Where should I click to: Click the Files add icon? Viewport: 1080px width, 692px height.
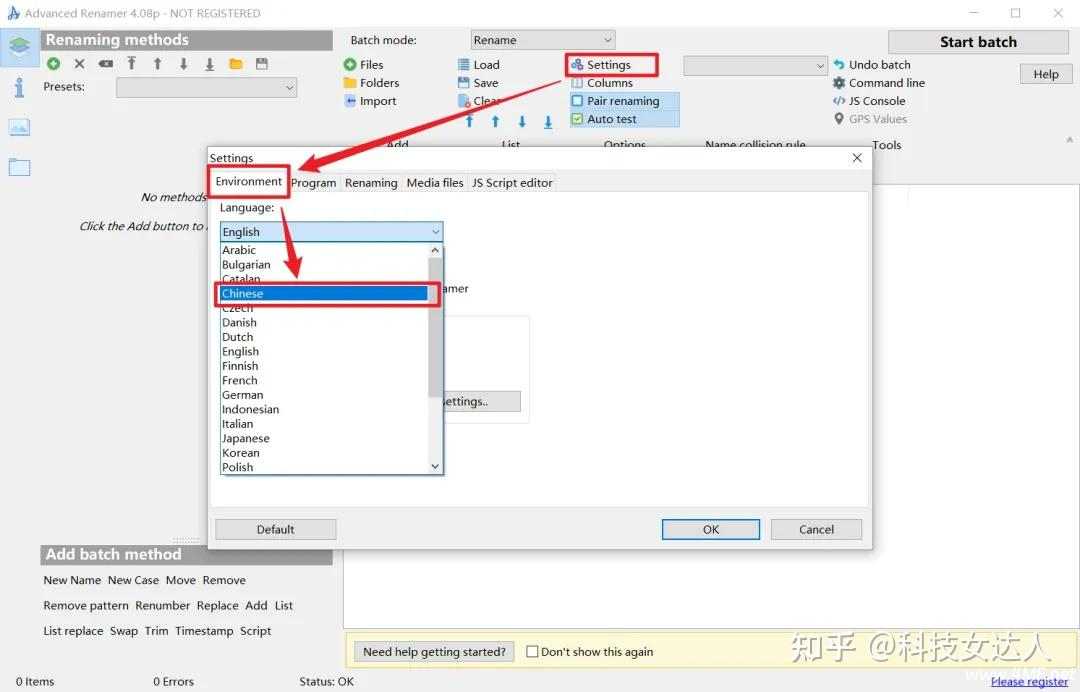coord(350,65)
